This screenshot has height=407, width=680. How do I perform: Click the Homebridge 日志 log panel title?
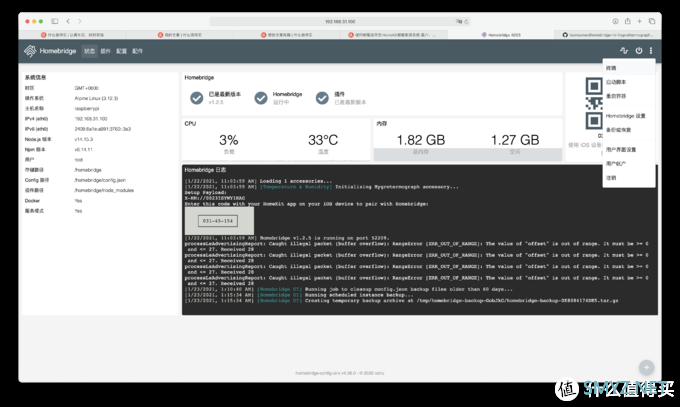pyautogui.click(x=205, y=170)
